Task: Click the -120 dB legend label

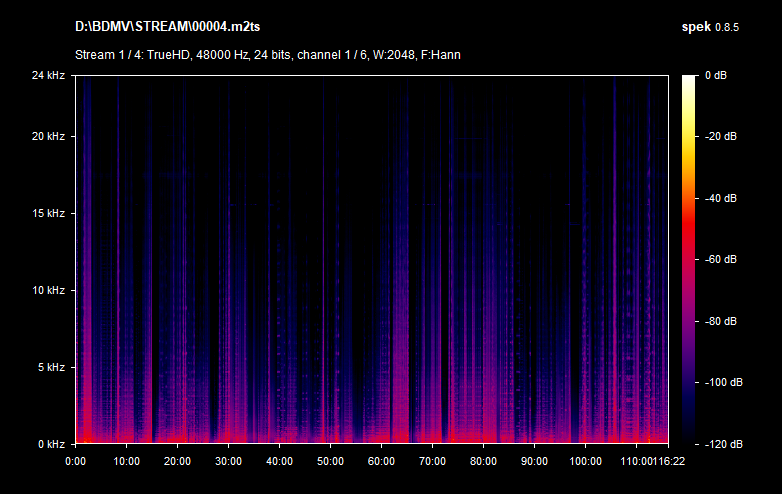Action: point(721,444)
